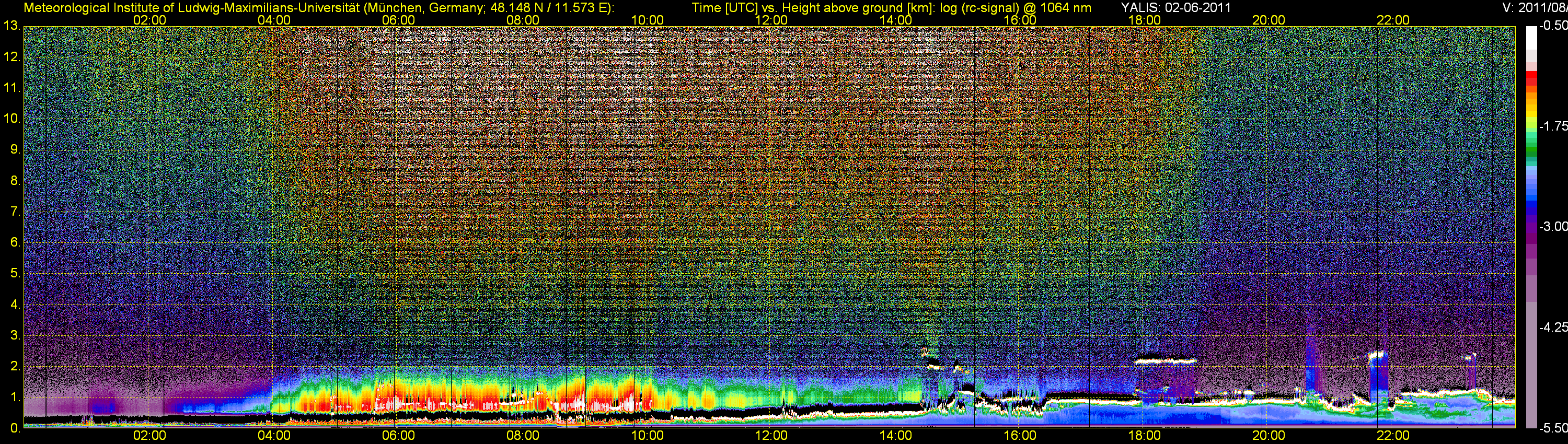The width and height of the screenshot is (1568, 444).
Task: Click the 16:00 label on the bottom time axis
Action: point(1020,436)
